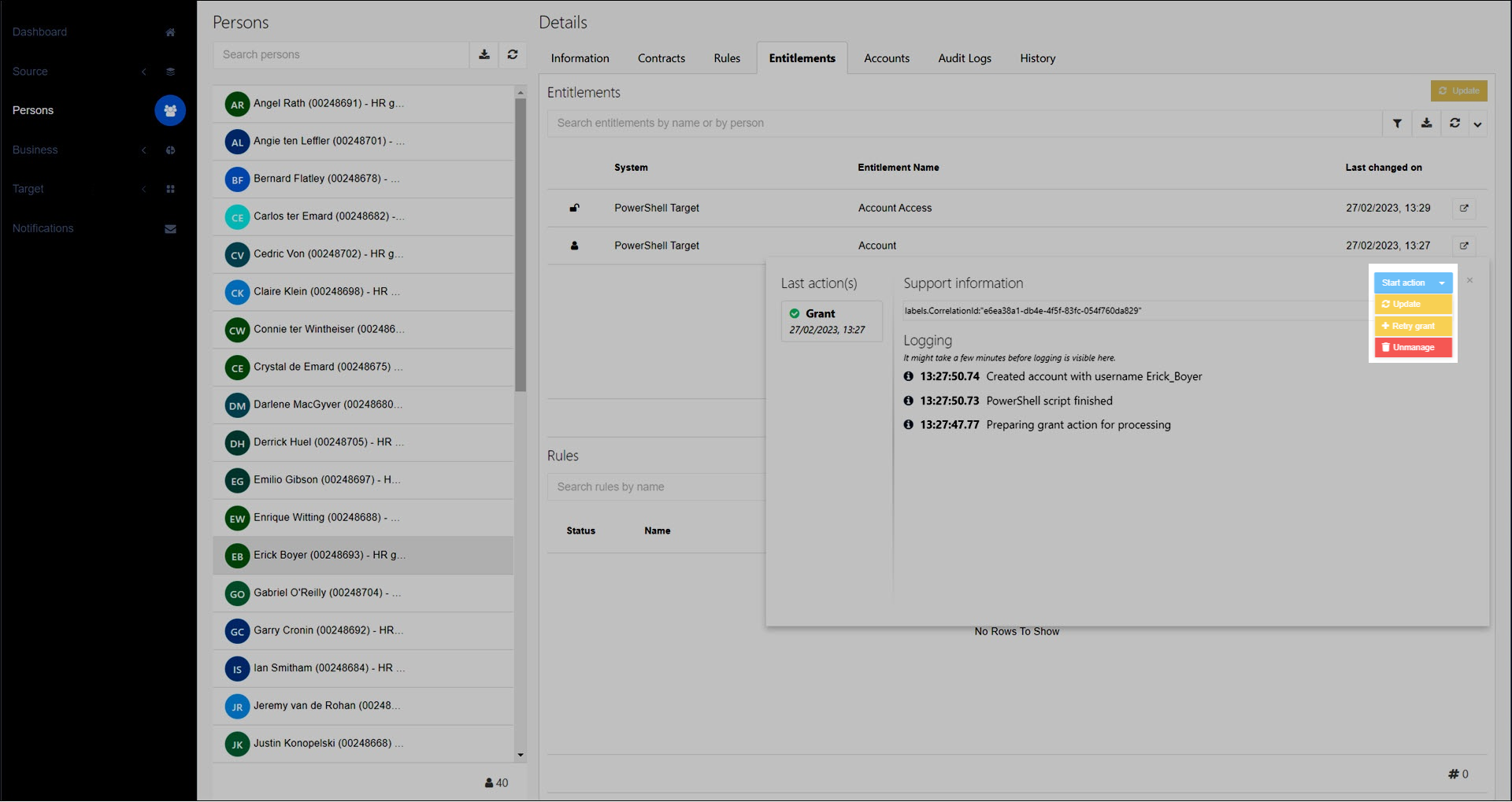Image resolution: width=1512 pixels, height=802 pixels.
Task: Sort rules by Status column
Action: pos(581,531)
